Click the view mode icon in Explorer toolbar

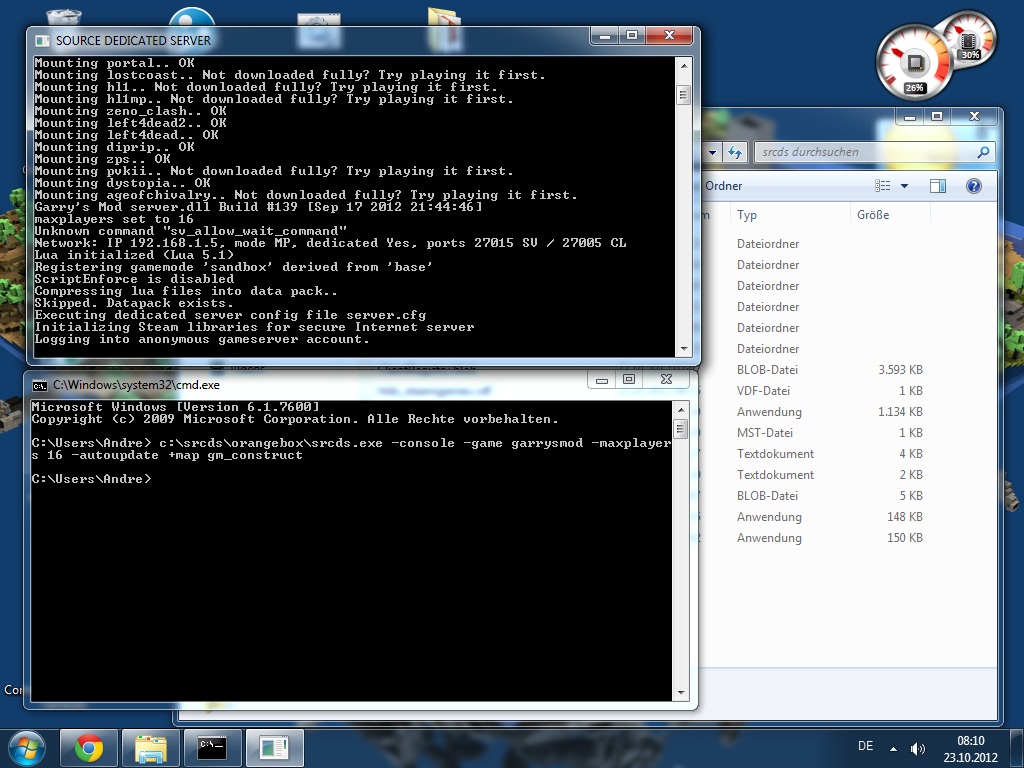pos(883,186)
